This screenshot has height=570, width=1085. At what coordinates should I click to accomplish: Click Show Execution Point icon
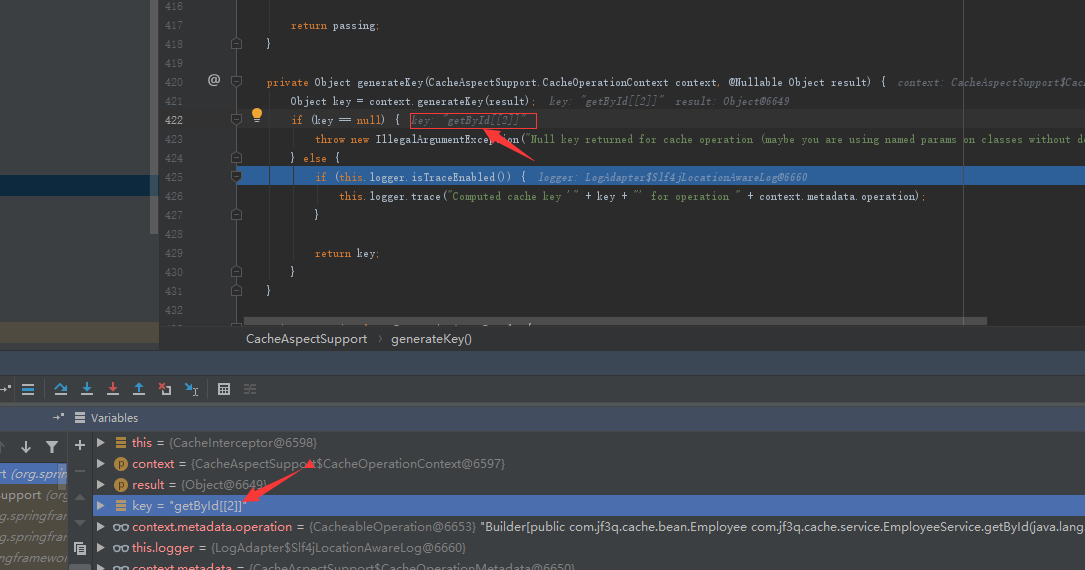[28, 389]
